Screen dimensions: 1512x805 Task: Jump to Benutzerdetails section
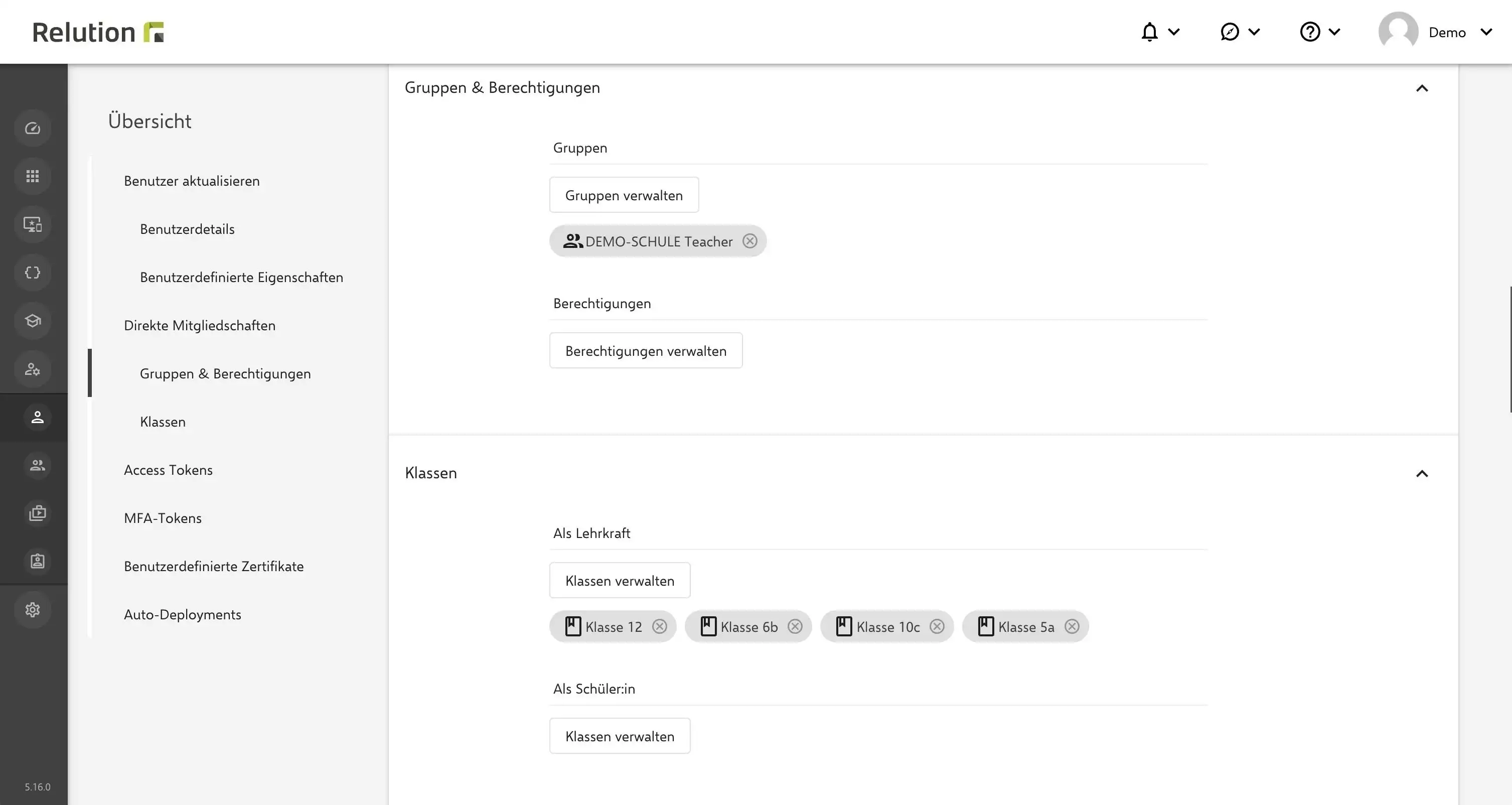click(187, 229)
